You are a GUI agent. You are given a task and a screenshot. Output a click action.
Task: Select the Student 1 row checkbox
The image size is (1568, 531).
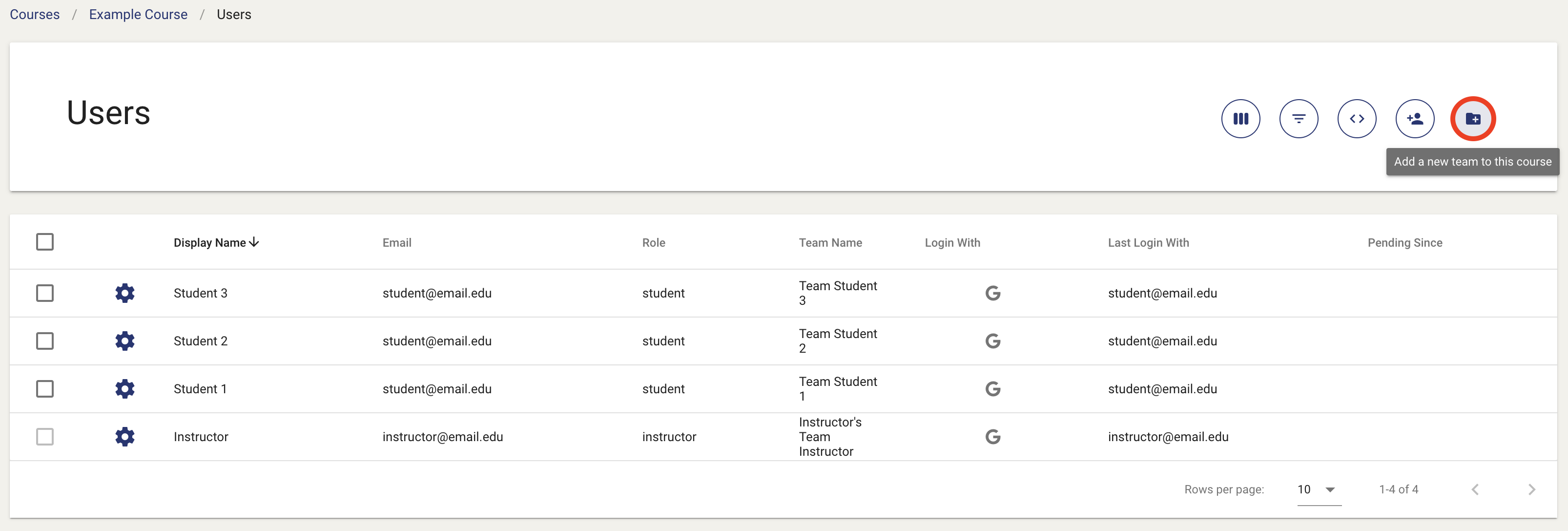point(45,388)
